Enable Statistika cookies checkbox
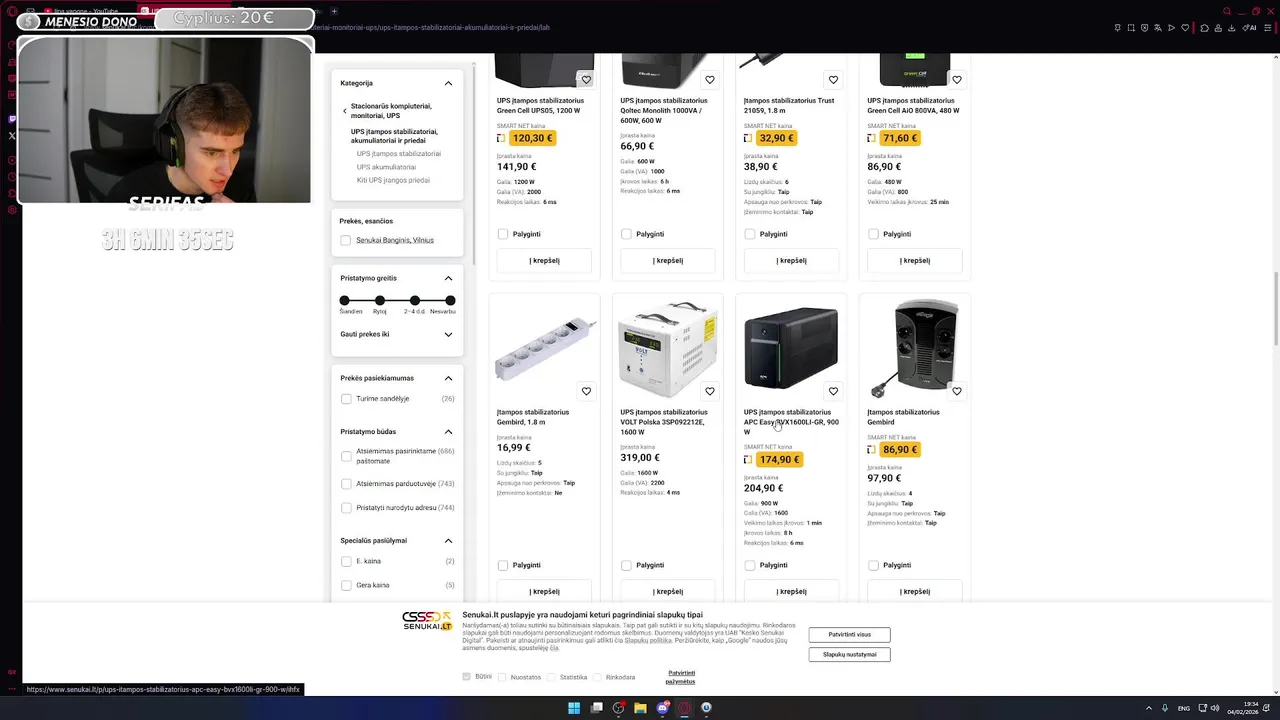 pyautogui.click(x=550, y=677)
